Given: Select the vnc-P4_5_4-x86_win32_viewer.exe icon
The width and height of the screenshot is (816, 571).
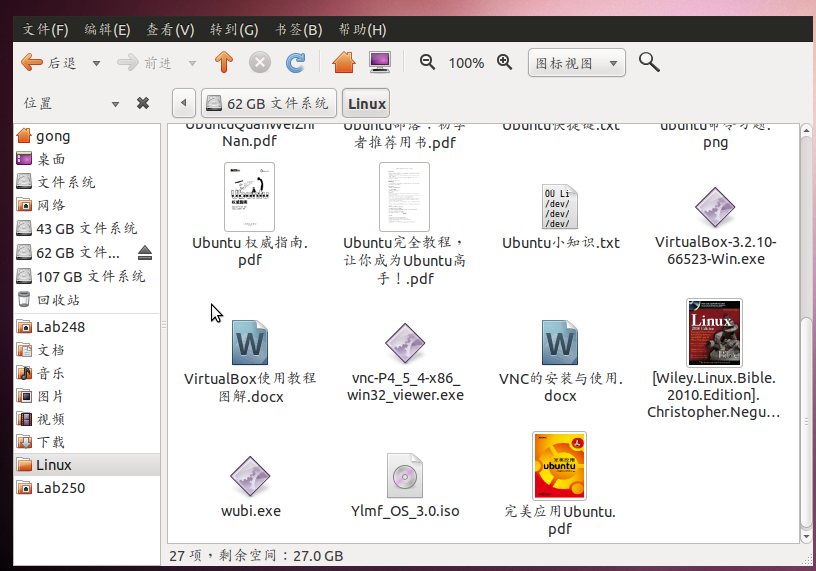Looking at the screenshot, I should [405, 343].
